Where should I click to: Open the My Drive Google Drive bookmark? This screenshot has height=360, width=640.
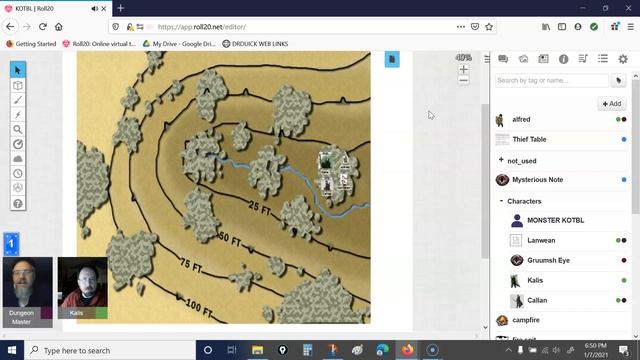179,44
